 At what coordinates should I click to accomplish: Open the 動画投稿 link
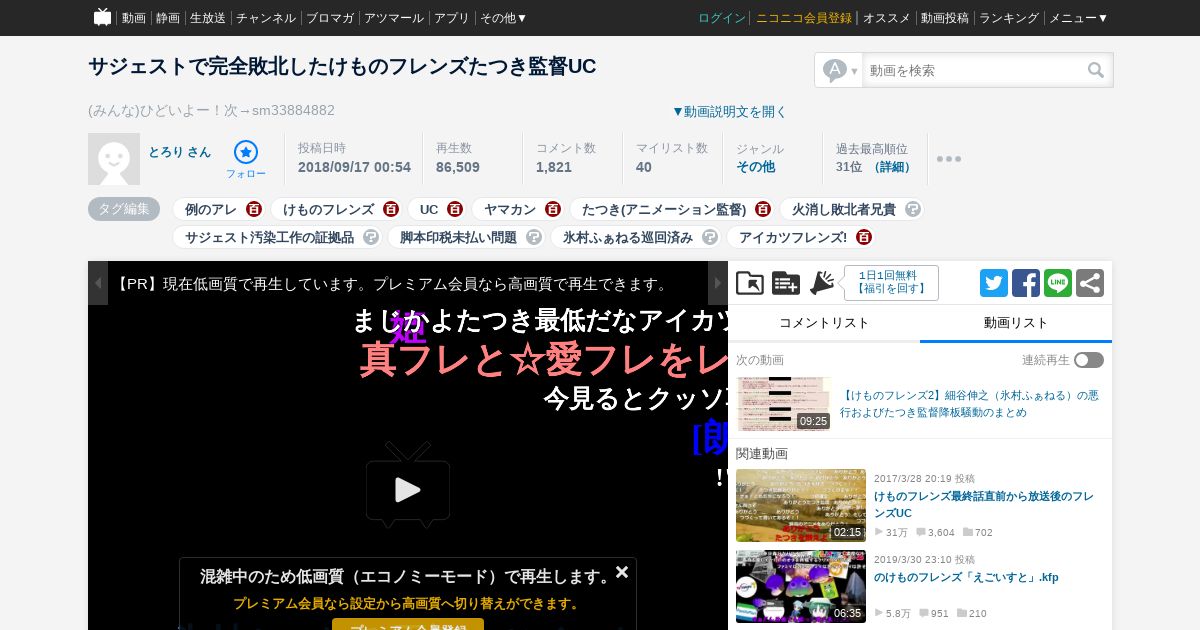pos(945,18)
